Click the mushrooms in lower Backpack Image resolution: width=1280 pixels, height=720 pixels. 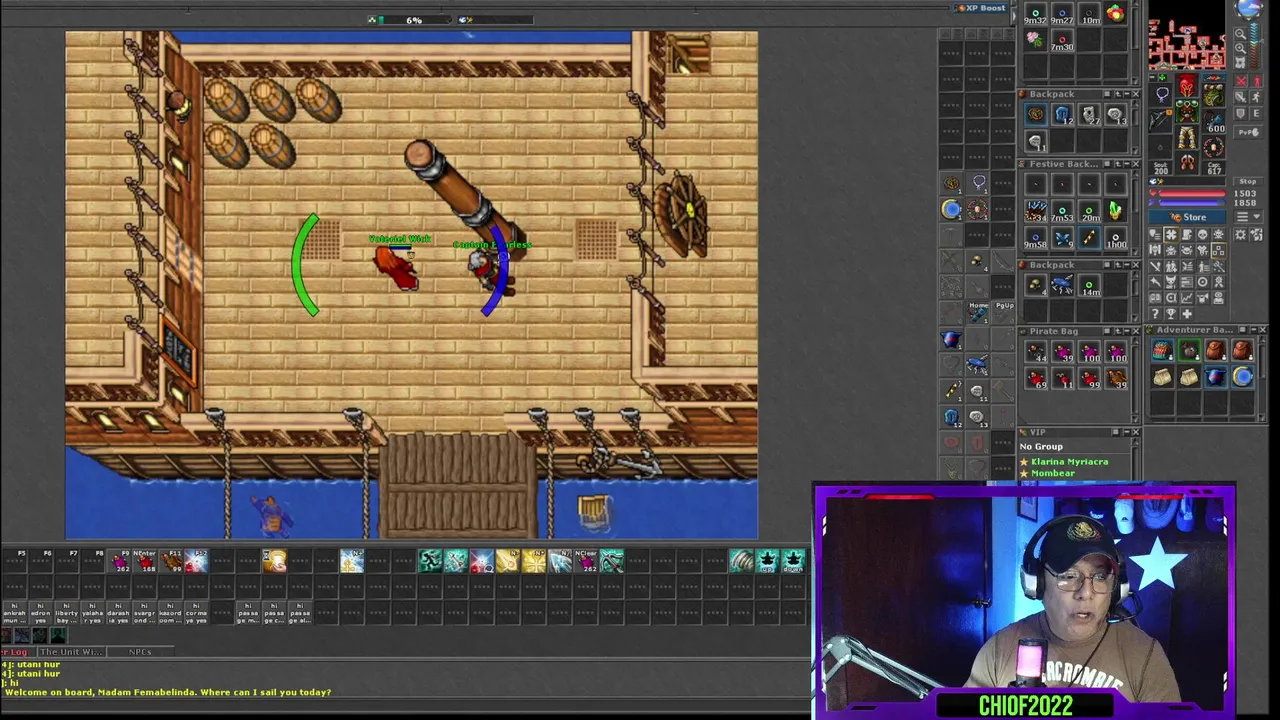pos(1035,284)
